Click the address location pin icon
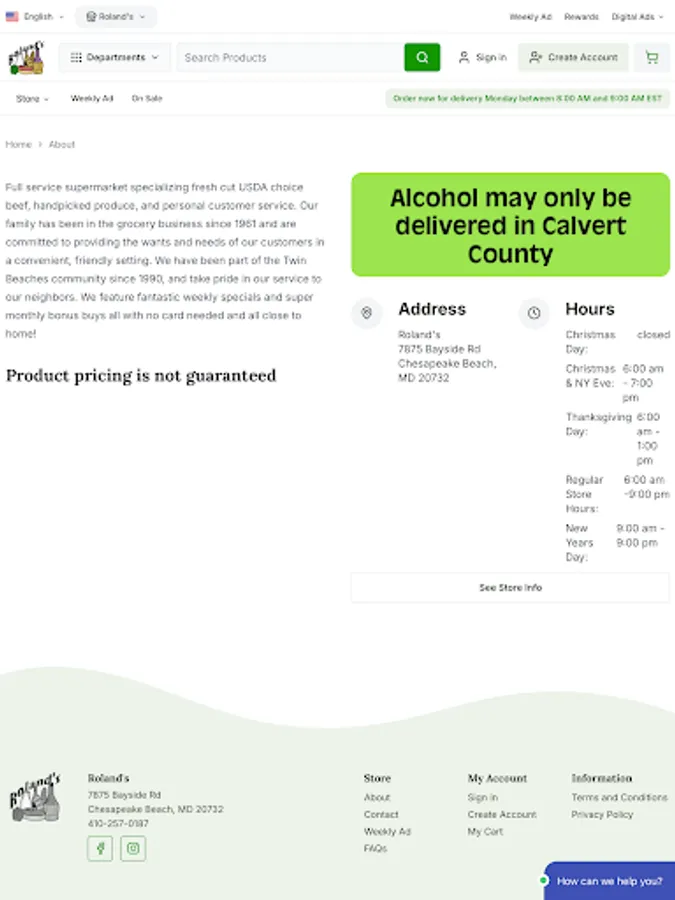 (x=367, y=313)
